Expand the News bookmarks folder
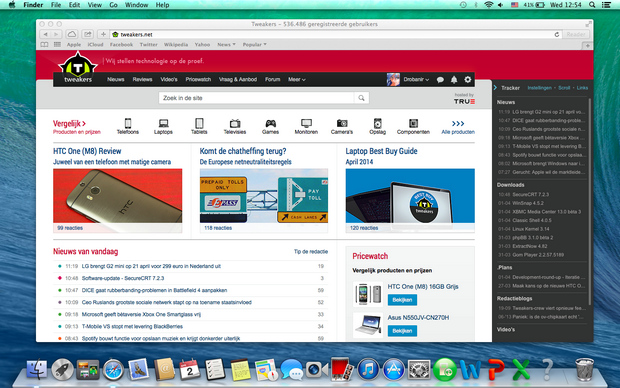The height and width of the screenshot is (388, 620). click(x=226, y=45)
